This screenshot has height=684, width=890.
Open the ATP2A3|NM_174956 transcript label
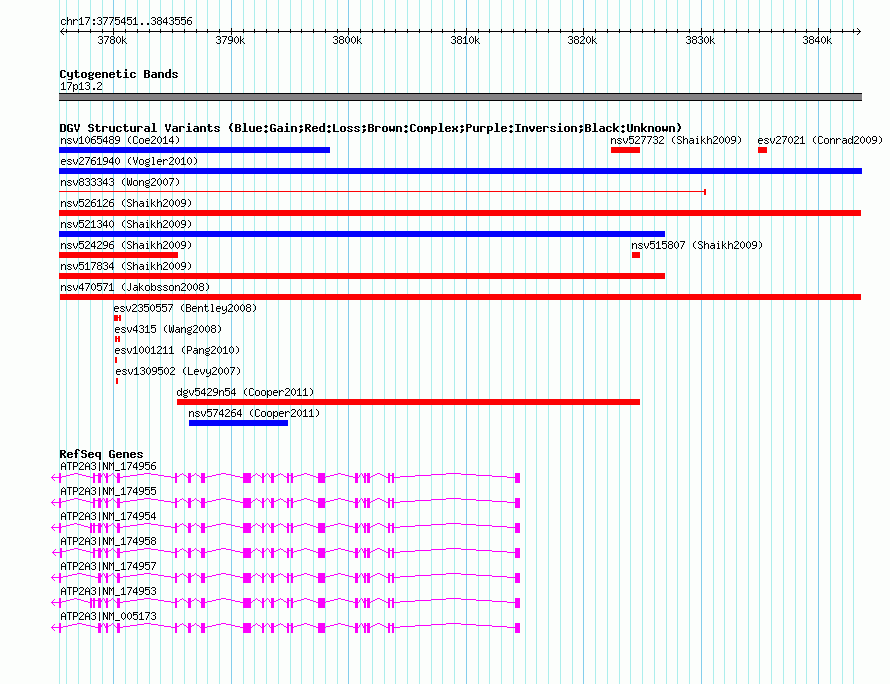108,467
